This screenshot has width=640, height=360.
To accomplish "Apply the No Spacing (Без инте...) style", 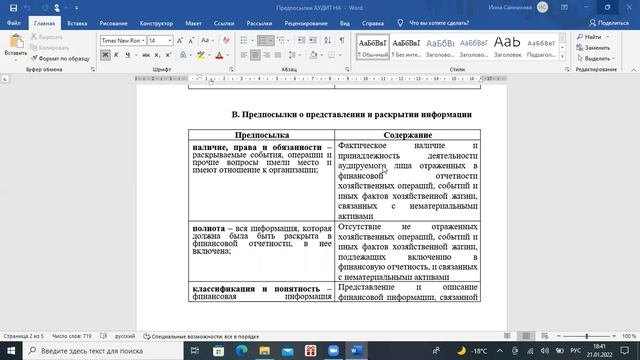I will point(406,47).
